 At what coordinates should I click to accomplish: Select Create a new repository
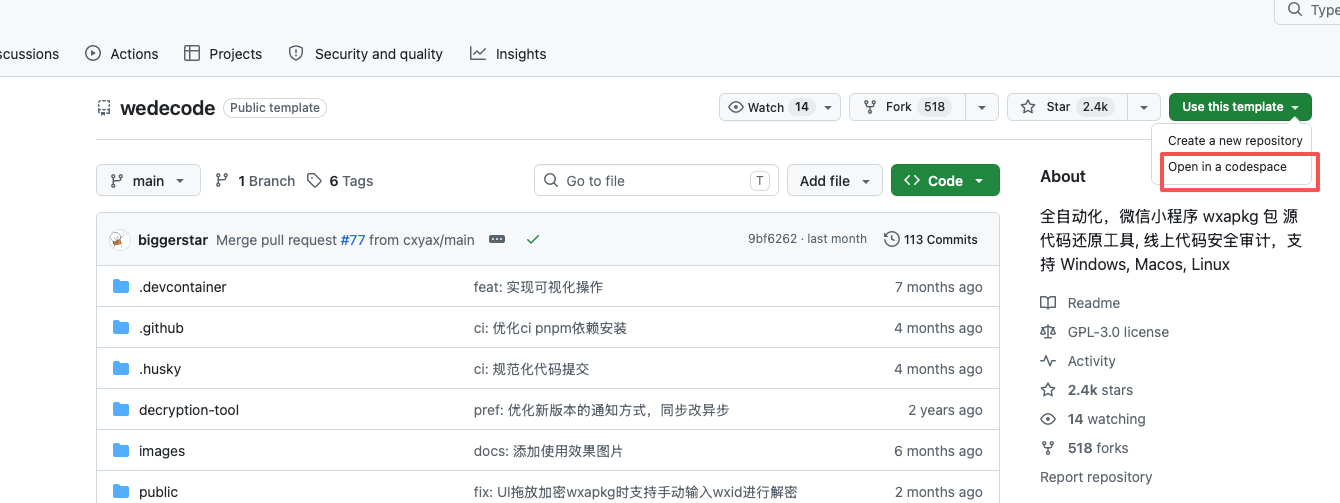1235,141
